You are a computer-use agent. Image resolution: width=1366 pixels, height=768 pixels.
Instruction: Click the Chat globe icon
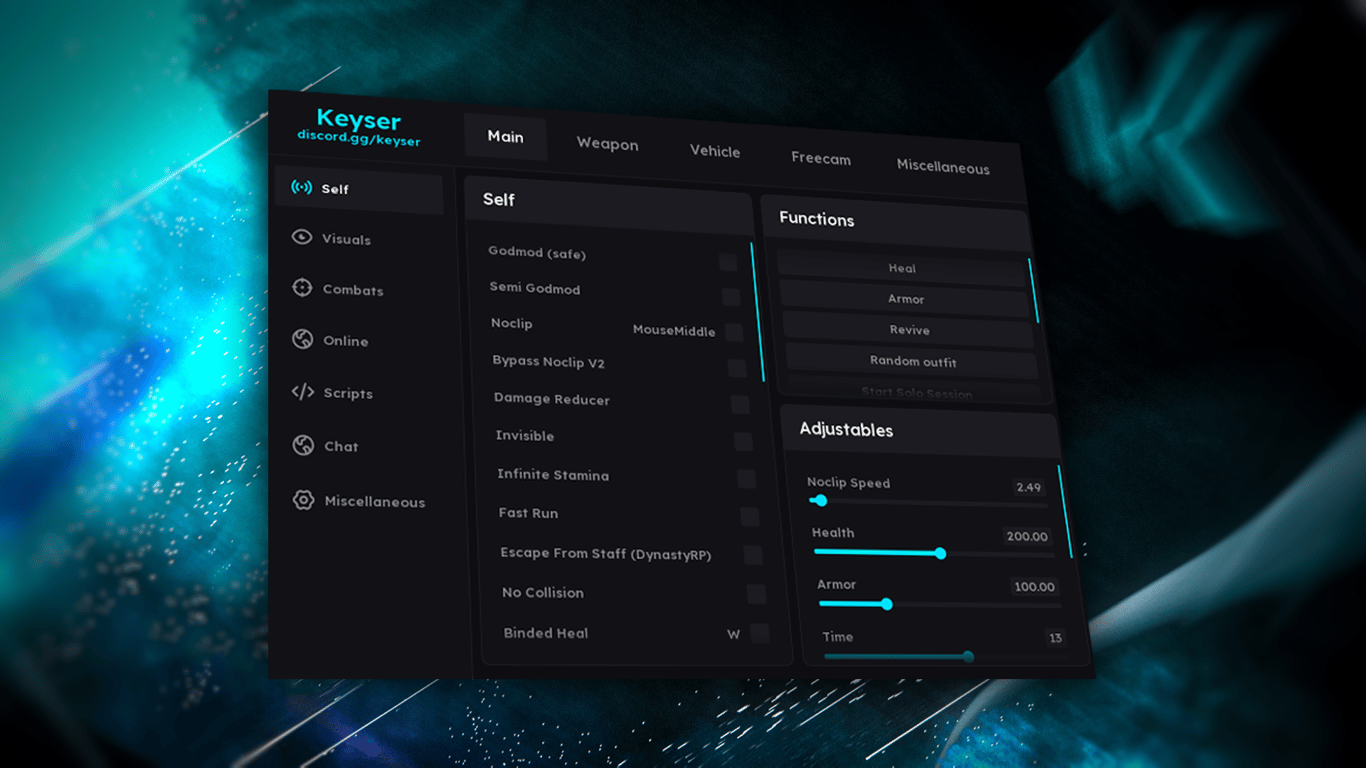303,445
